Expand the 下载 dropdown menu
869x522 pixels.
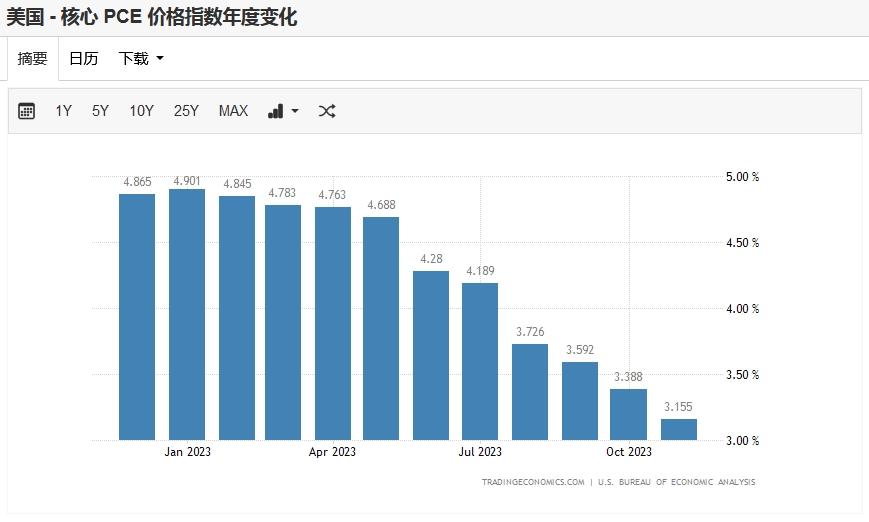tap(141, 58)
